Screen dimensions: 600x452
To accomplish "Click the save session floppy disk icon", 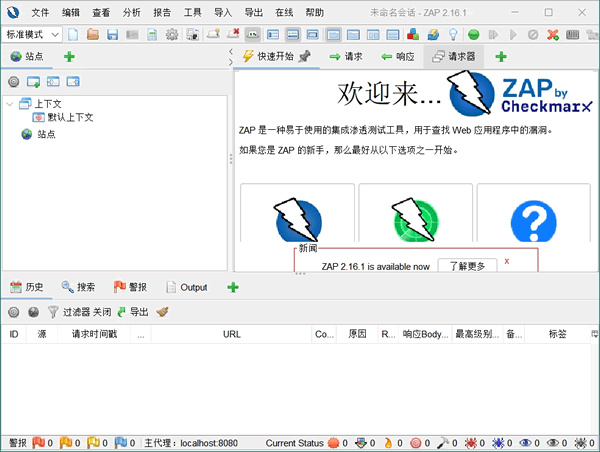I will pos(112,34).
